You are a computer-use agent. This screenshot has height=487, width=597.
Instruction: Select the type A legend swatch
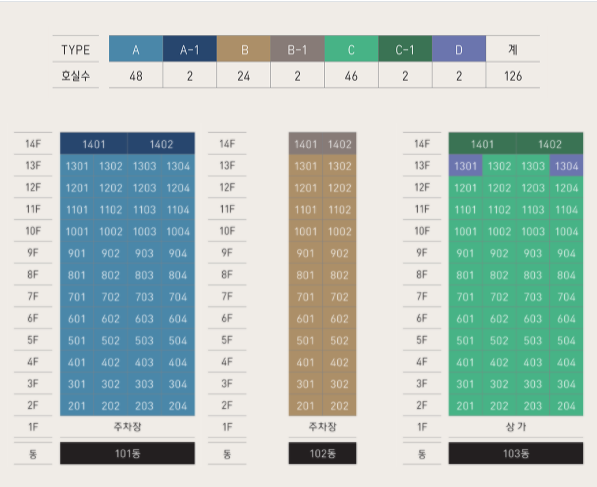click(136, 49)
